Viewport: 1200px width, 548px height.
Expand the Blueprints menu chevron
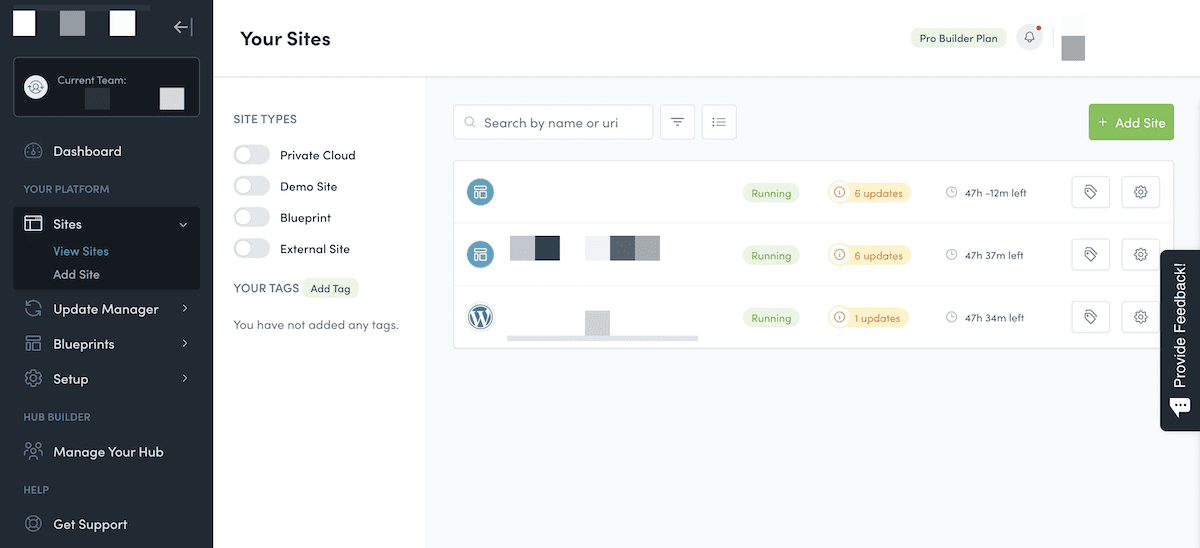point(185,344)
